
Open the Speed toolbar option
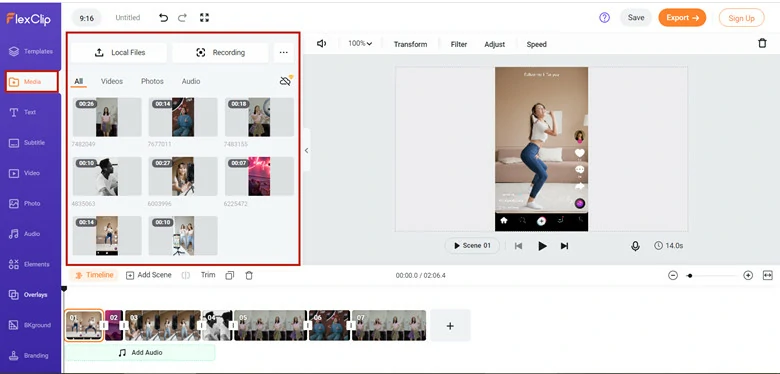[x=537, y=44]
